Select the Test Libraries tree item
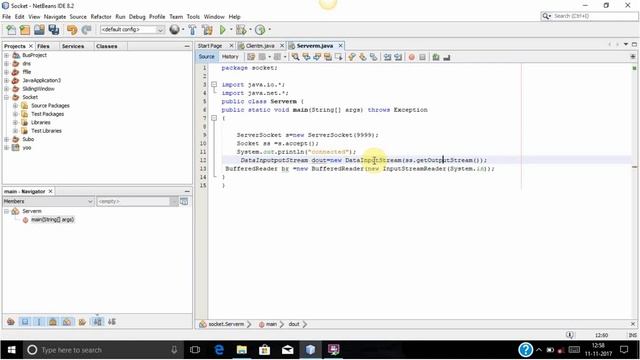This screenshot has height=360, width=640. [x=46, y=131]
